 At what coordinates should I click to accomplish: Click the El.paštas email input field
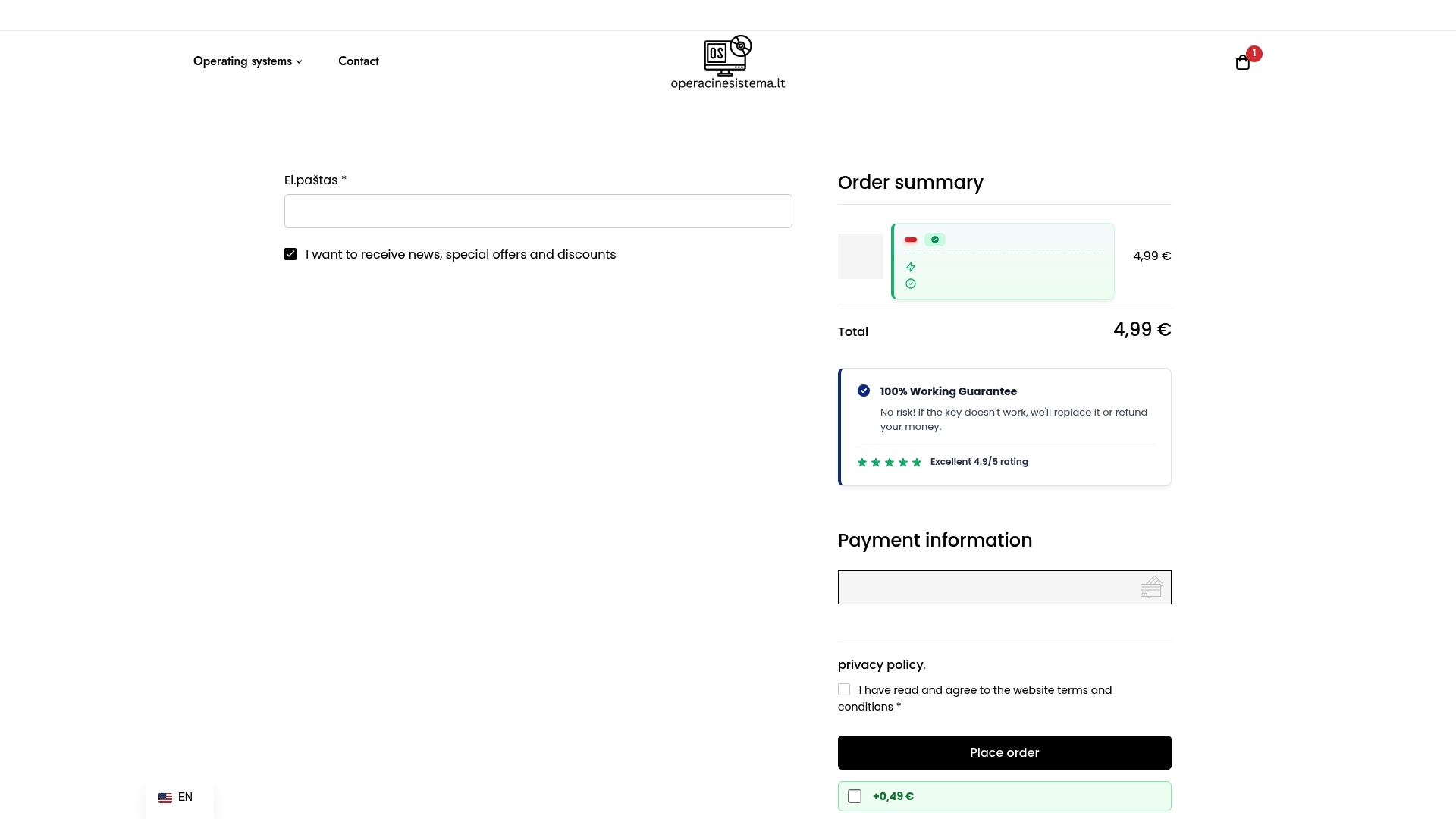538,211
